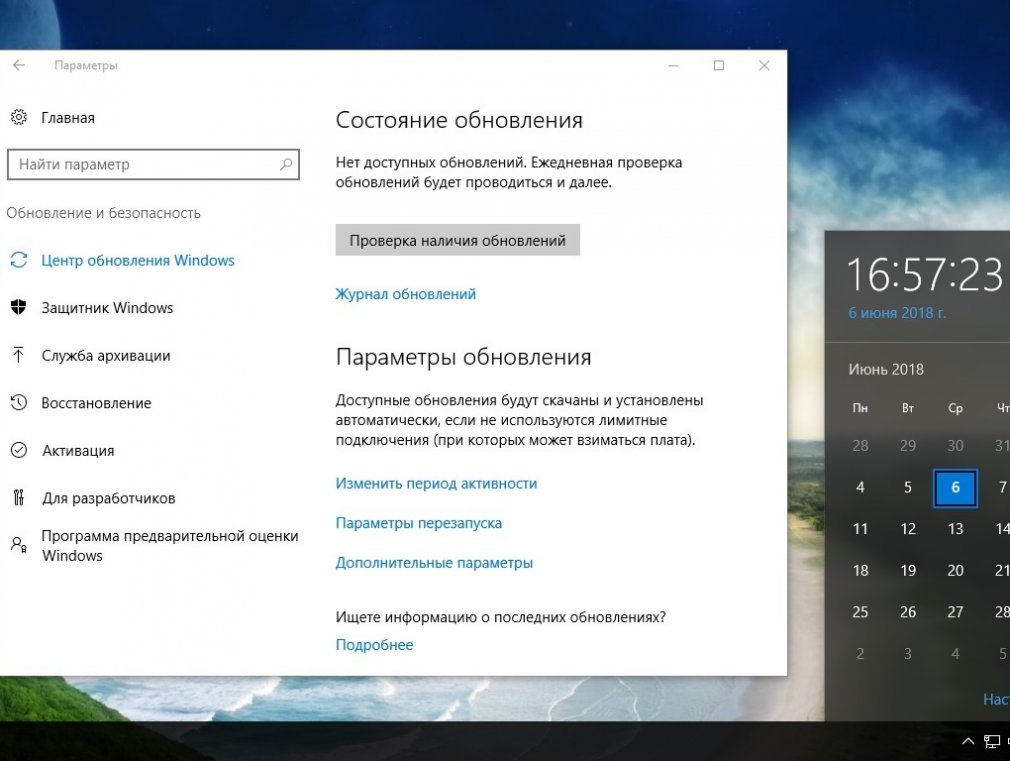This screenshot has width=1010, height=761.
Task: Click the 6 июня 2018 г. date link
Action: point(897,313)
